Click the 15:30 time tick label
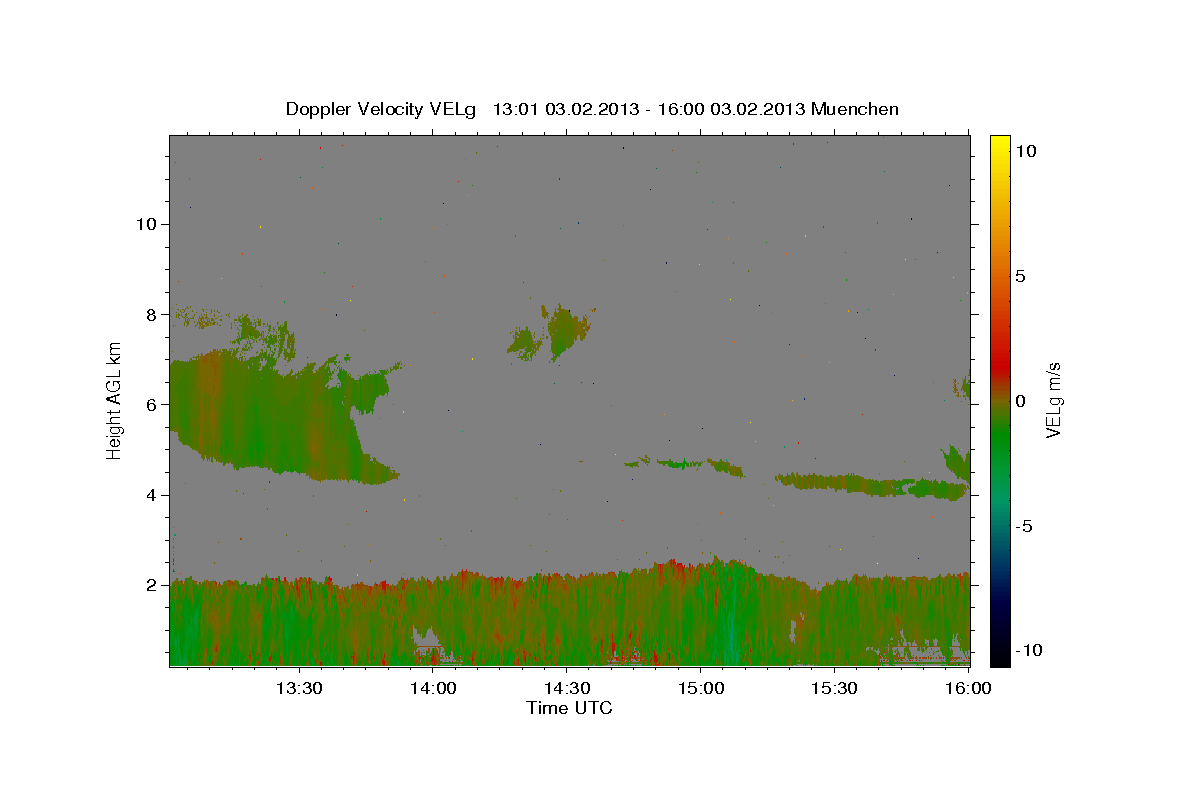 (x=834, y=689)
